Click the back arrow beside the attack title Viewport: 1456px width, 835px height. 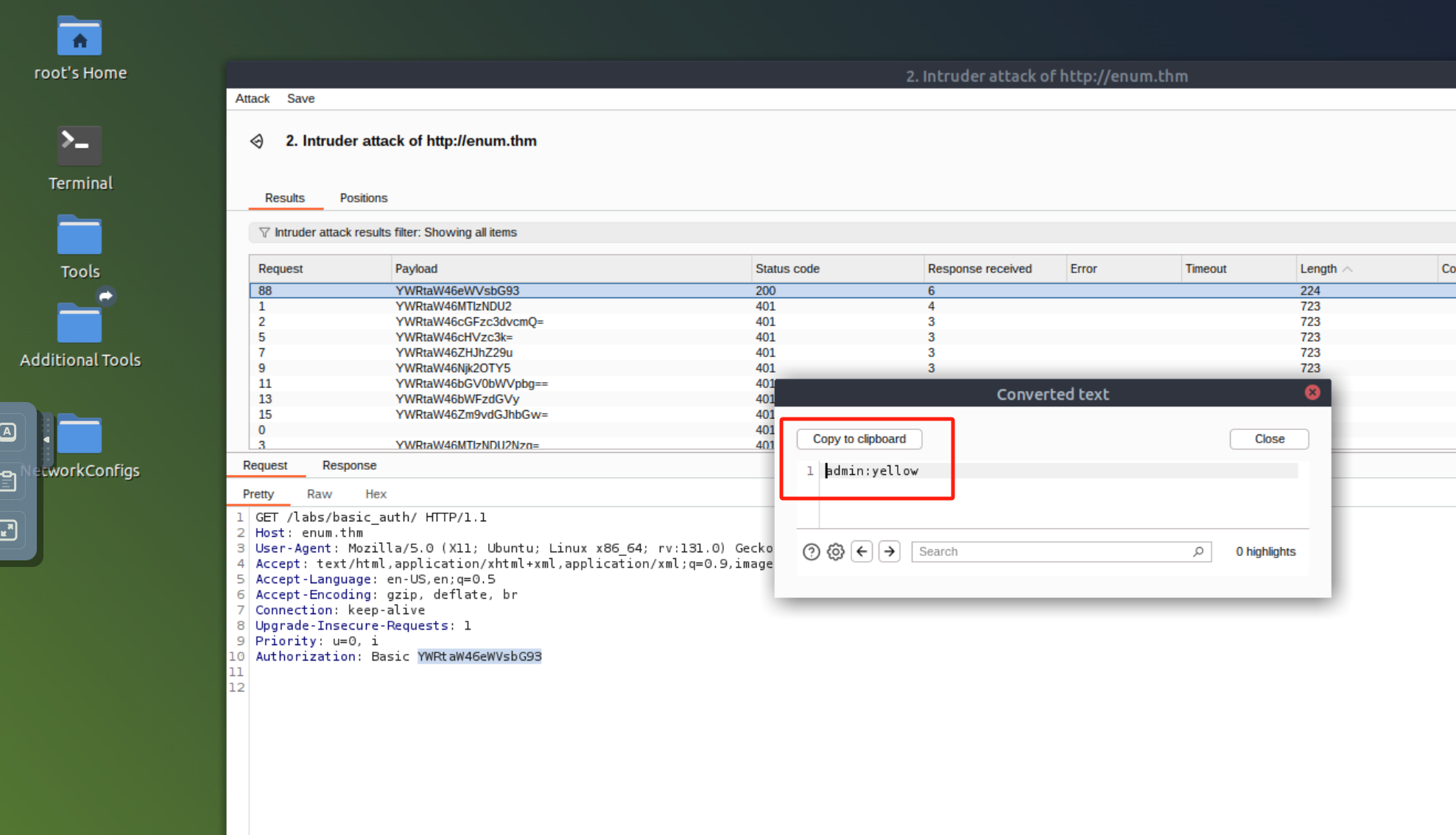click(257, 141)
